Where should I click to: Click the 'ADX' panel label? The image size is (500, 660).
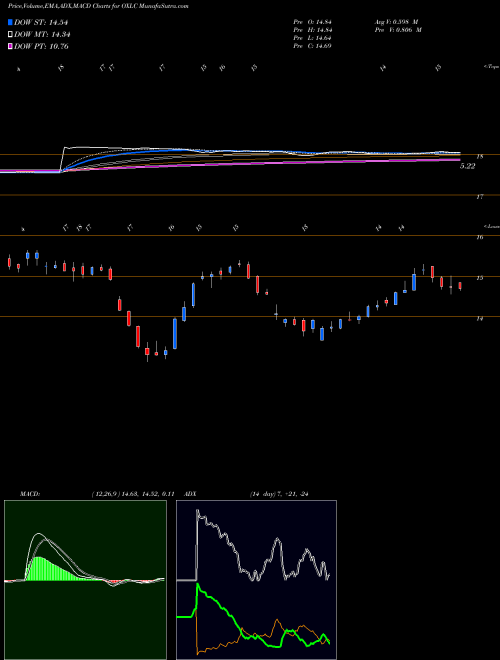190,494
